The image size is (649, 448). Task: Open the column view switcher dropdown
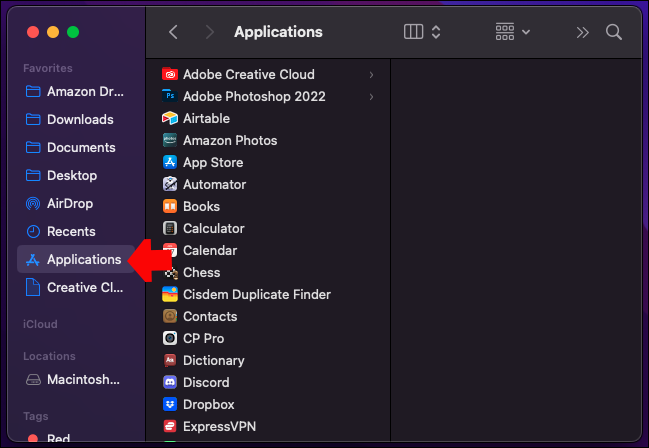[x=422, y=32]
